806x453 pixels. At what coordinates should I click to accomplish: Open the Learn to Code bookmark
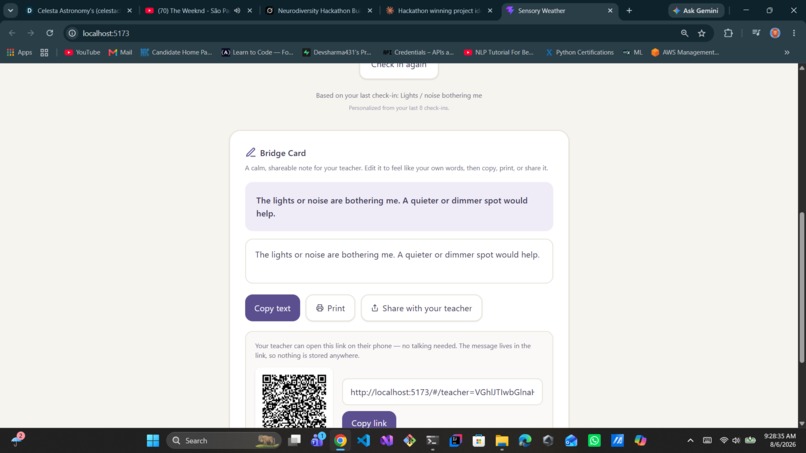(257, 52)
